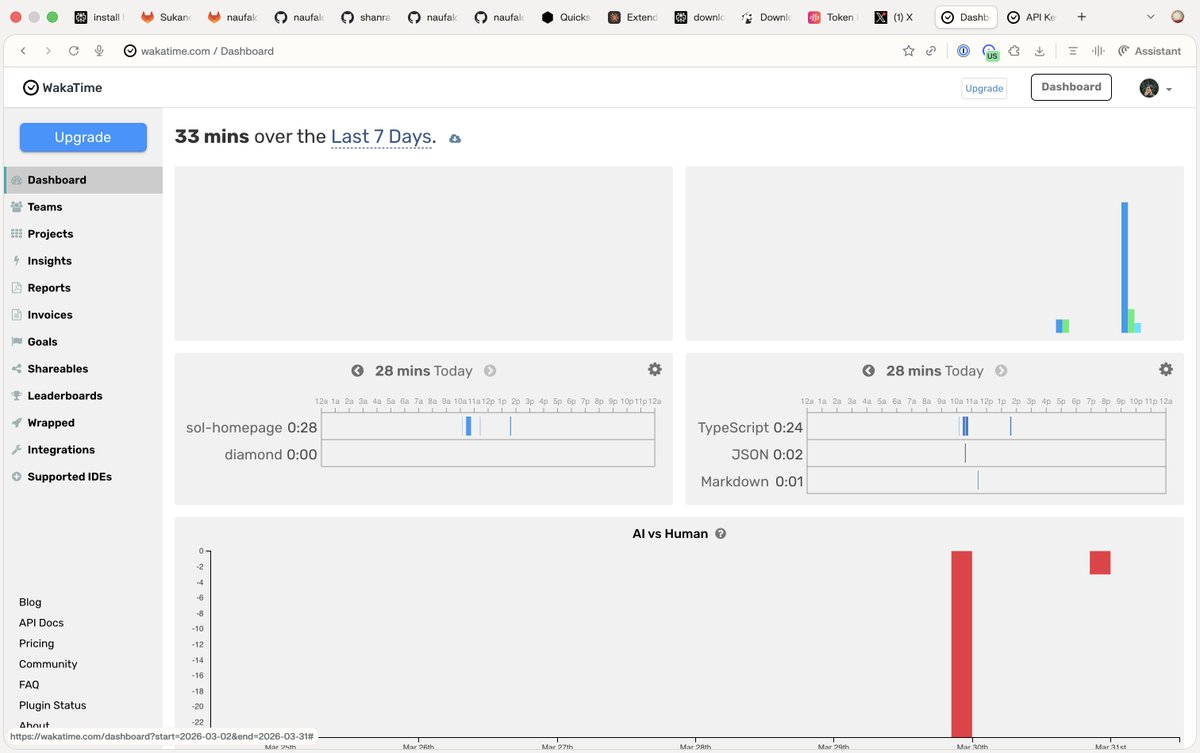
Task: Open the user avatar dropdown menu
Action: click(1156, 88)
